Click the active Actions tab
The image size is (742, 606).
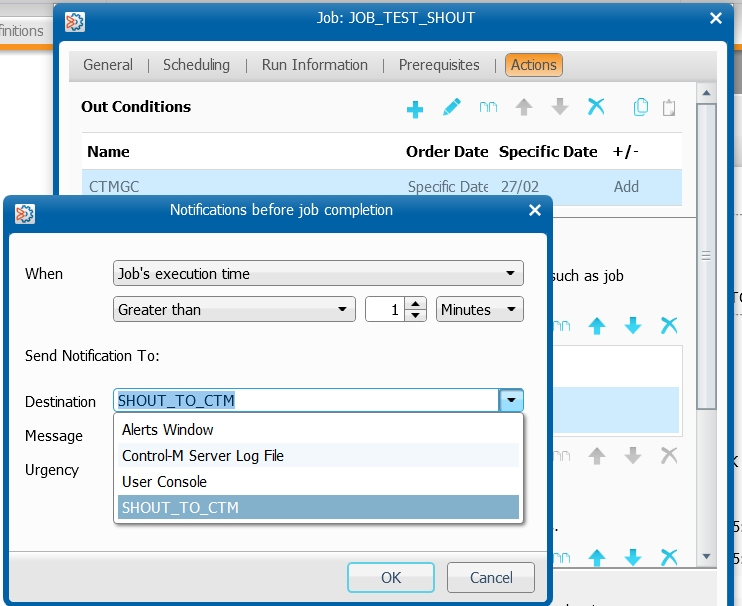(x=534, y=65)
